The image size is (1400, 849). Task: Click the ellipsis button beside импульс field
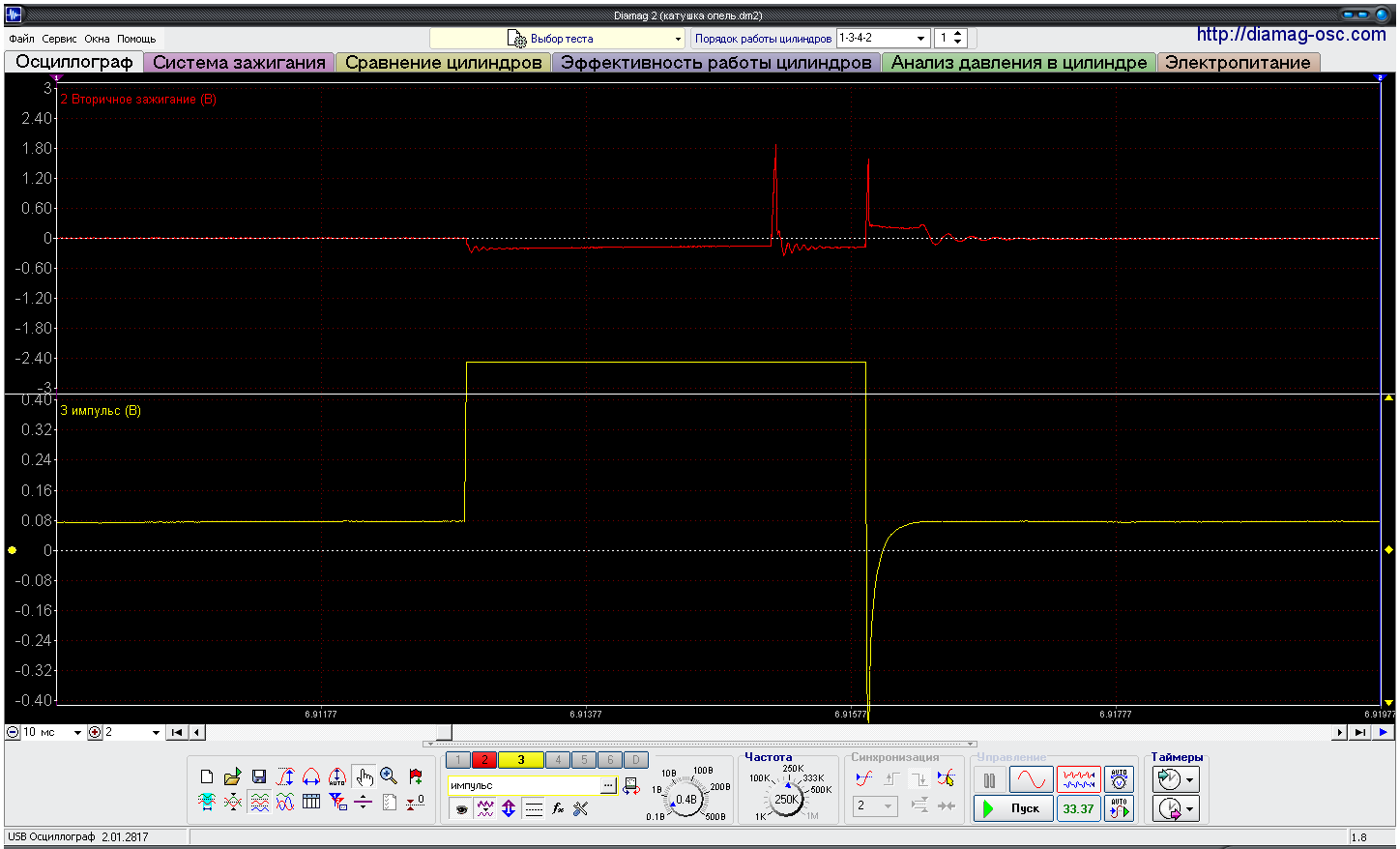608,786
